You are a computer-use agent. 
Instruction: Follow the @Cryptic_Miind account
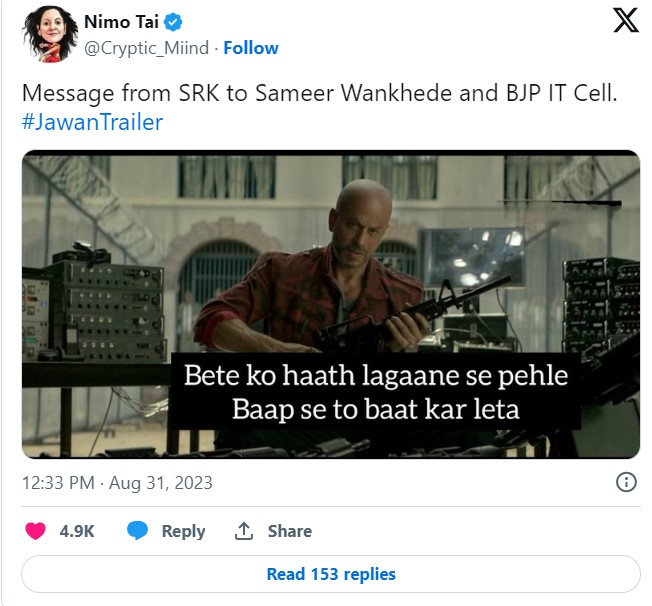click(251, 48)
